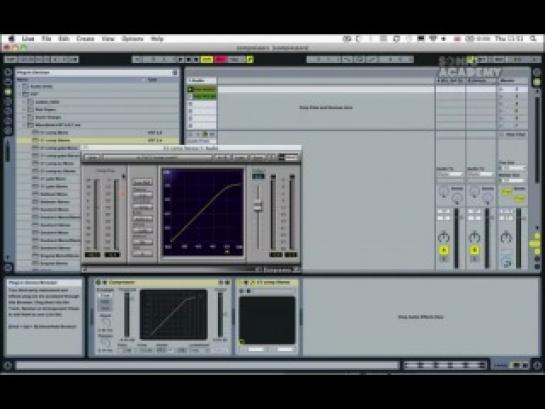Open the File menu

(47, 39)
